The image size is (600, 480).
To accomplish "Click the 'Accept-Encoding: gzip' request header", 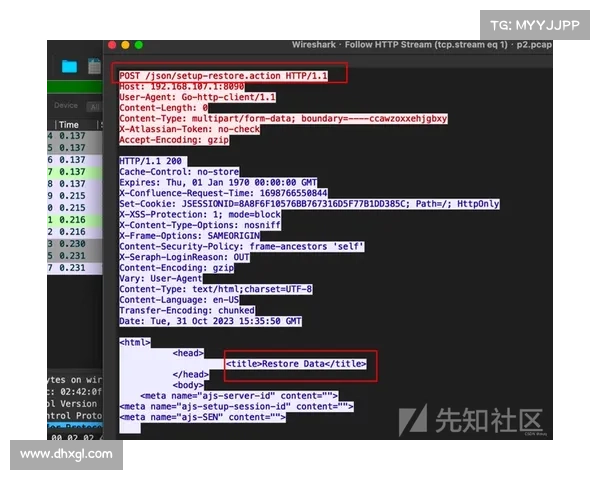I will click(x=174, y=140).
